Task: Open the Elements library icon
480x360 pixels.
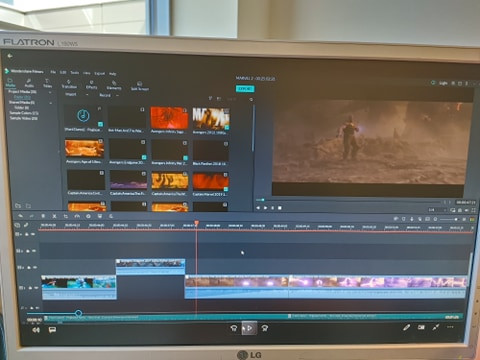Action: click(114, 85)
